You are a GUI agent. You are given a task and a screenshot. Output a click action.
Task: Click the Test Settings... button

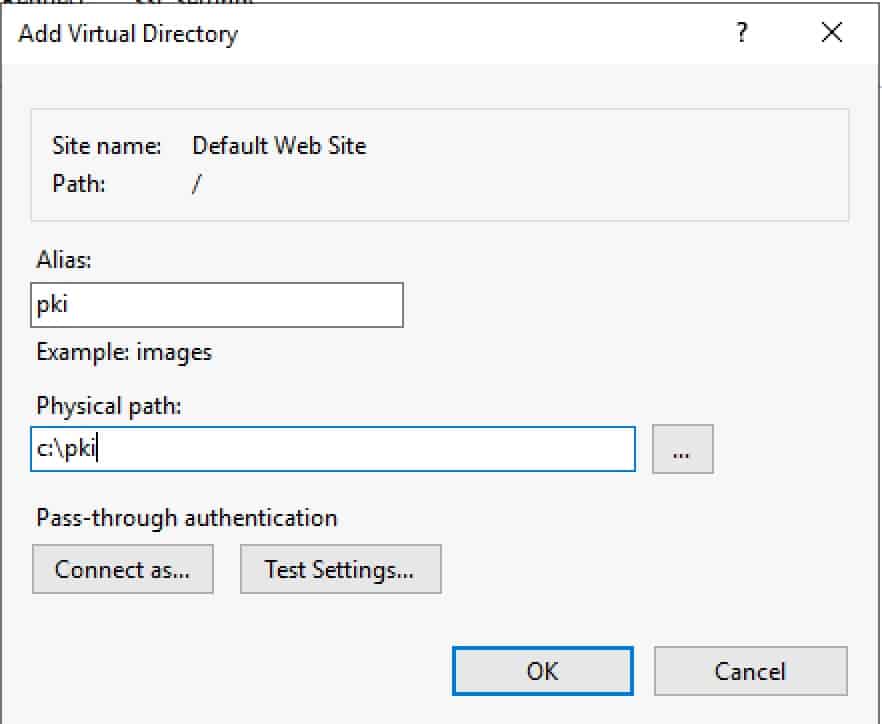pyautogui.click(x=340, y=569)
